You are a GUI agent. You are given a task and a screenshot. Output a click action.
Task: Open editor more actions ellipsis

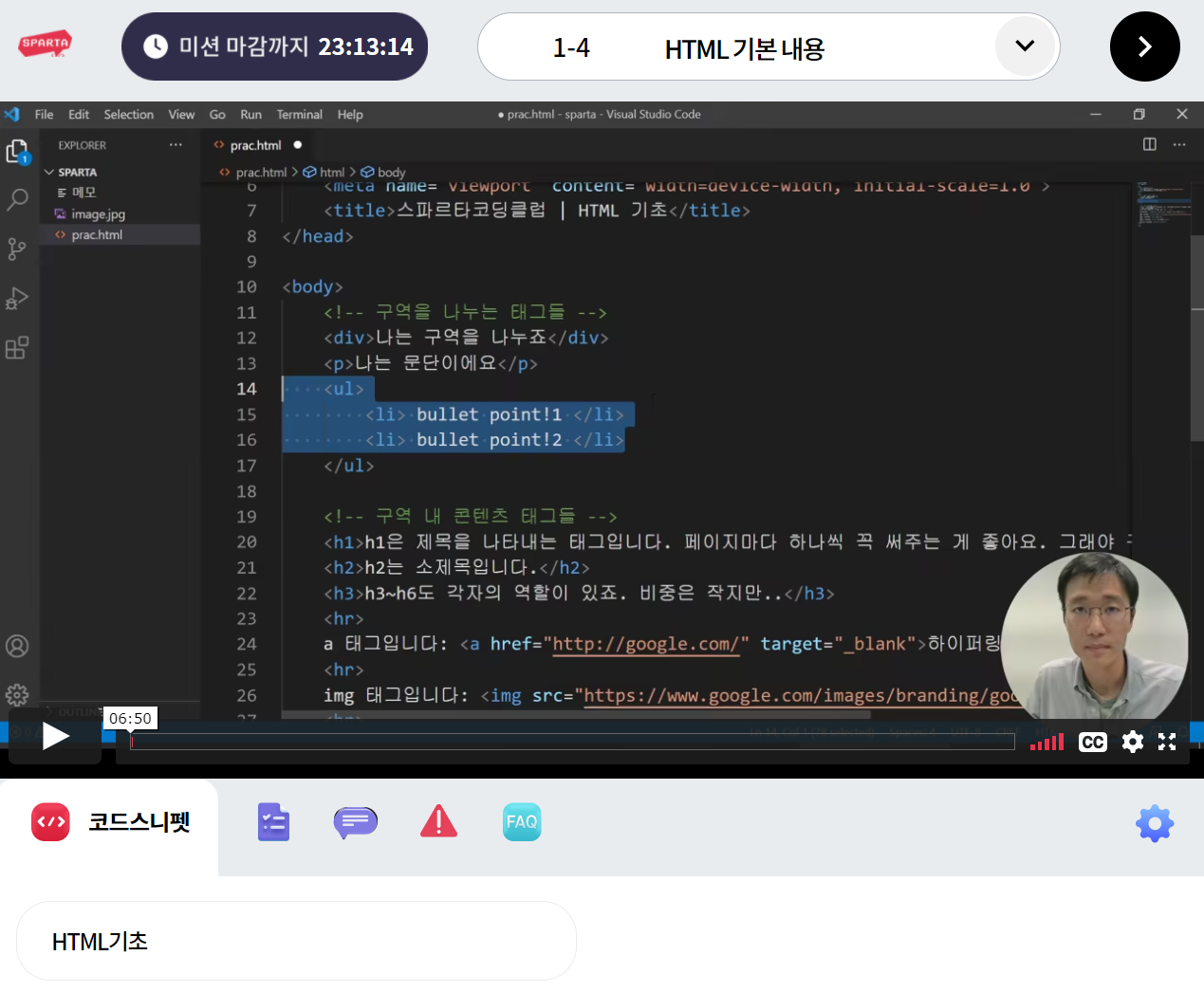click(1179, 144)
